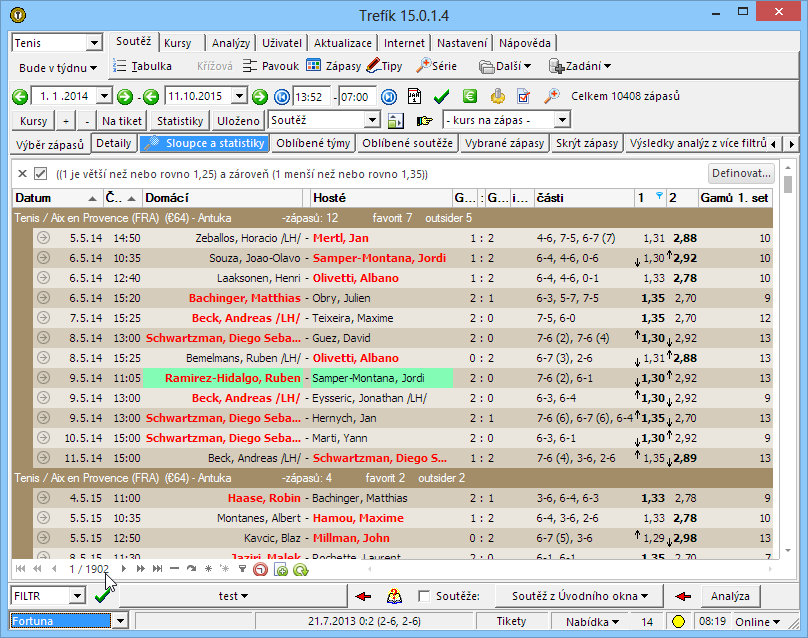Screen dimensions: 808x638
Task: Click the Tipy pencil icon
Action: coord(373,67)
